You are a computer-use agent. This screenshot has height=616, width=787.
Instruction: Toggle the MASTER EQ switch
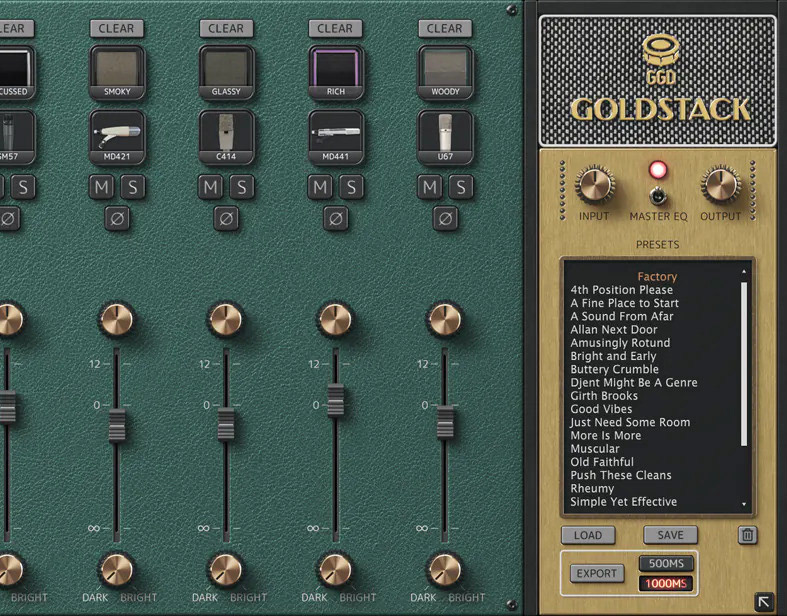[658, 196]
